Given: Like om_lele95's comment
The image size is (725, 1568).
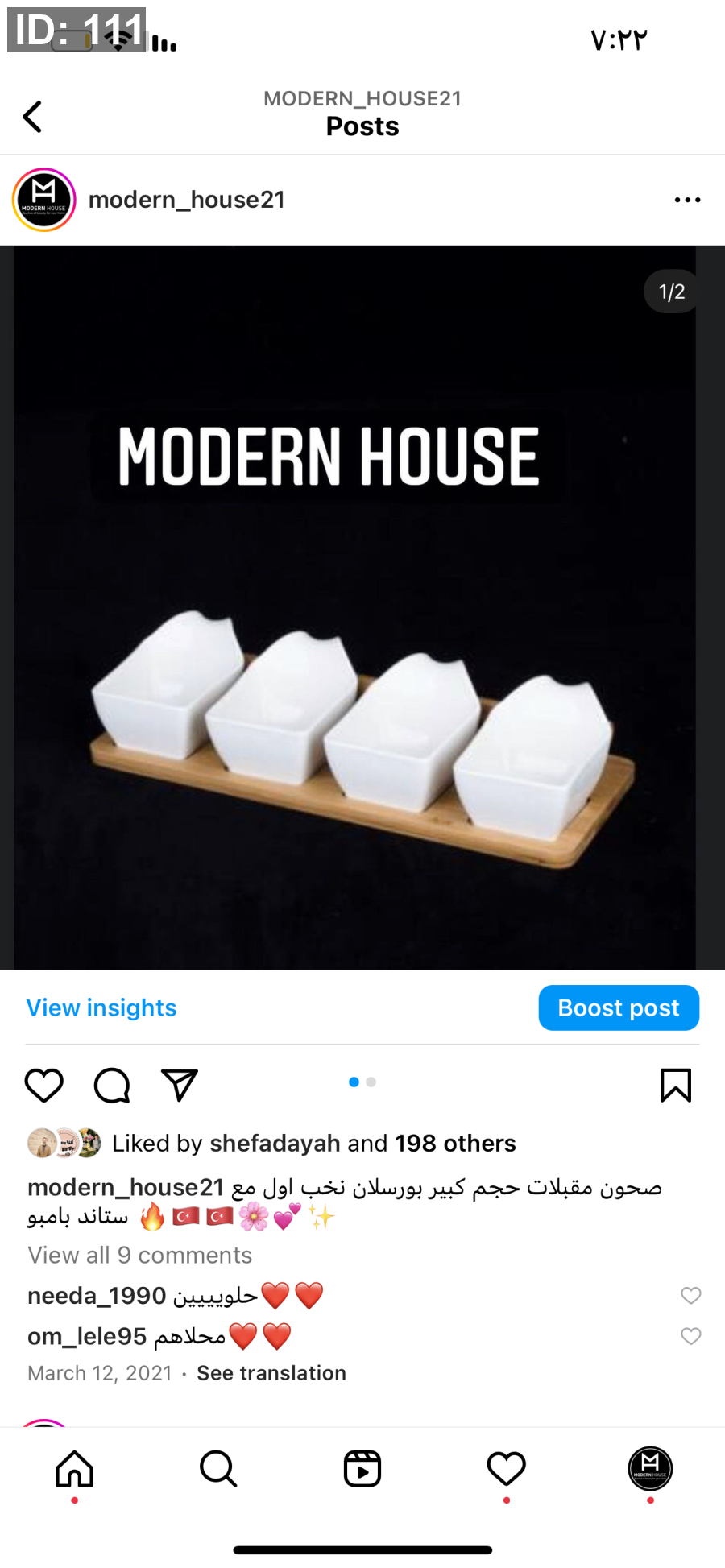Looking at the screenshot, I should tap(691, 1336).
